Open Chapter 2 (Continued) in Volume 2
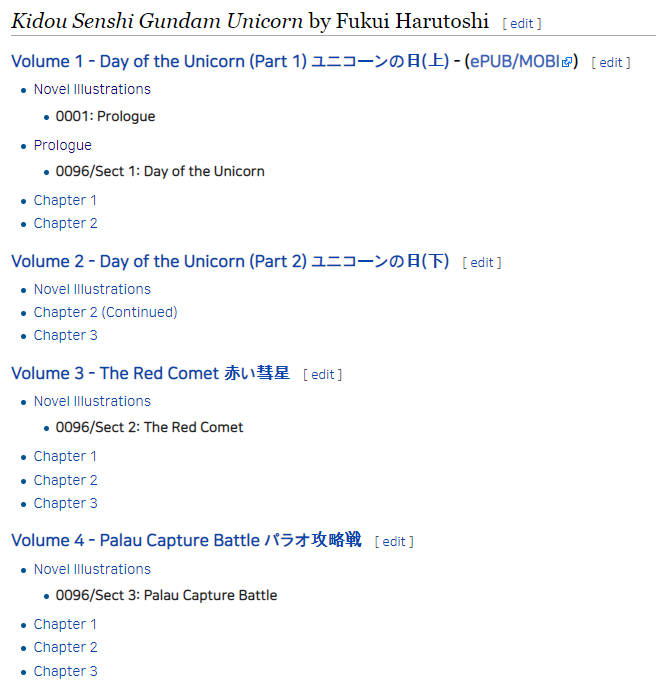Image resolution: width=656 pixels, height=688 pixels. tap(106, 312)
